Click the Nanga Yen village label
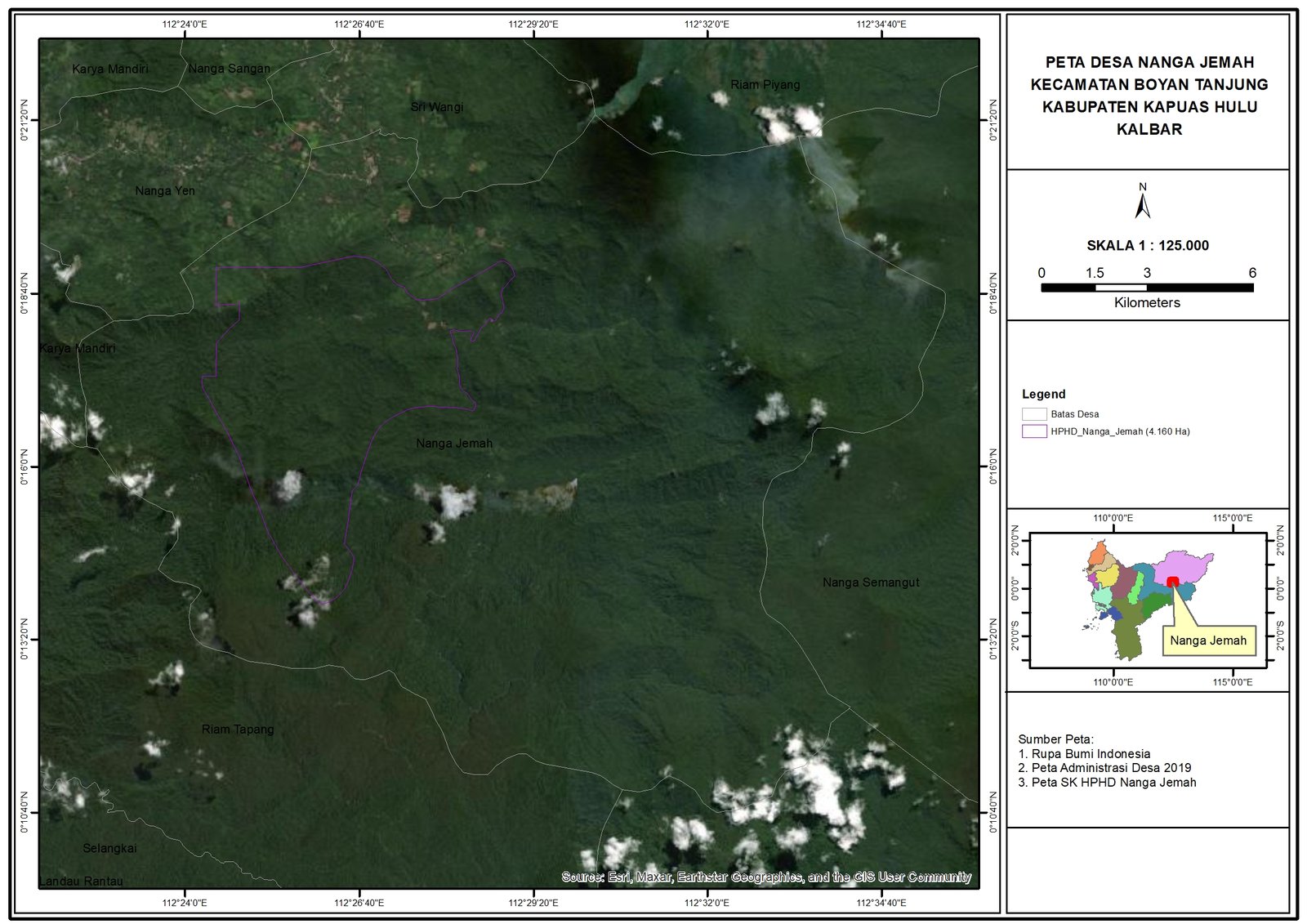Image resolution: width=1307 pixels, height=924 pixels. (165, 191)
